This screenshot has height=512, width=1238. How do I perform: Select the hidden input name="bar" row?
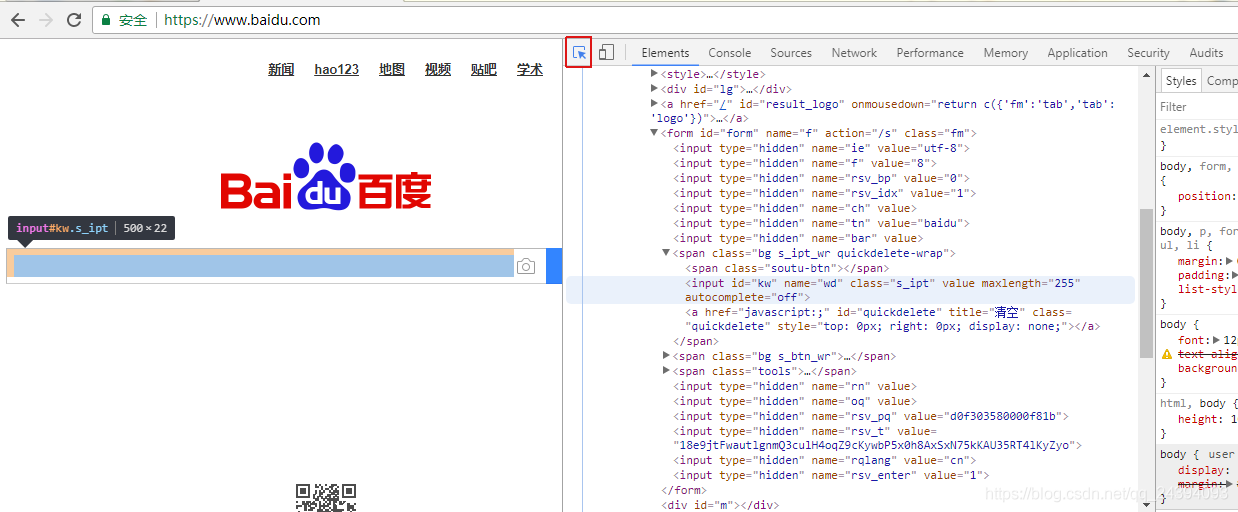click(798, 238)
